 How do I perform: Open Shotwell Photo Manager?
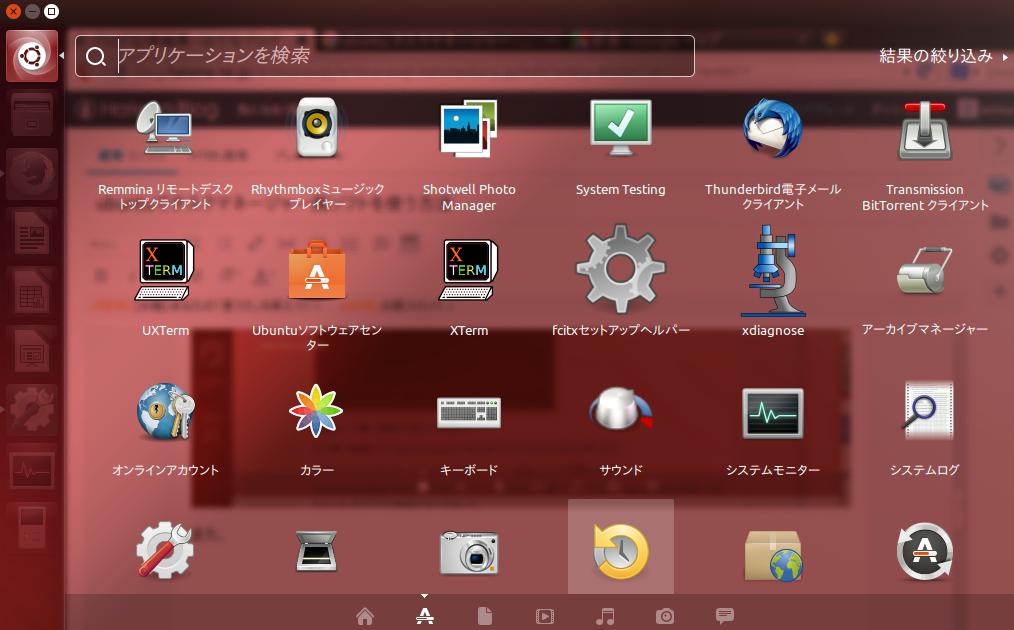click(x=469, y=128)
